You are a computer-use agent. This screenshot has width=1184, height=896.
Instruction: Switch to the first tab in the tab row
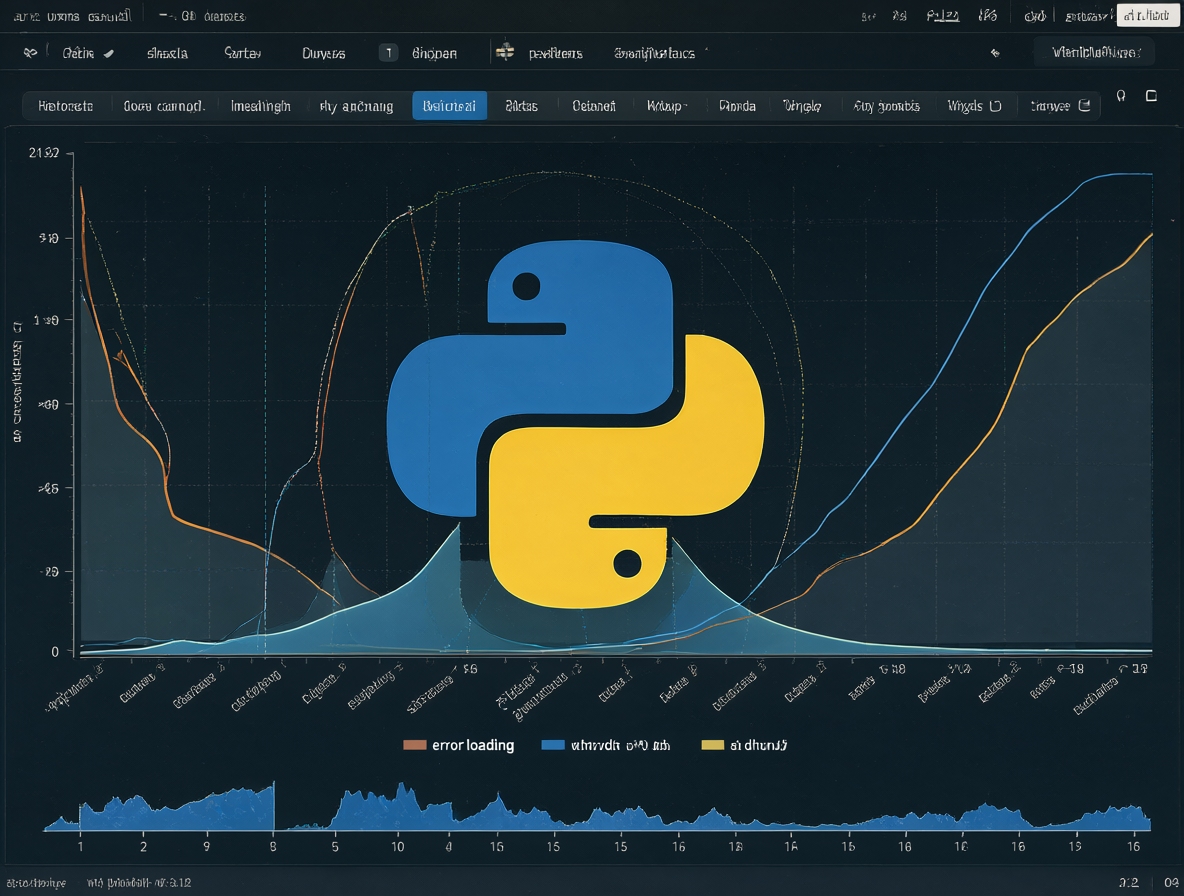pyautogui.click(x=66, y=106)
